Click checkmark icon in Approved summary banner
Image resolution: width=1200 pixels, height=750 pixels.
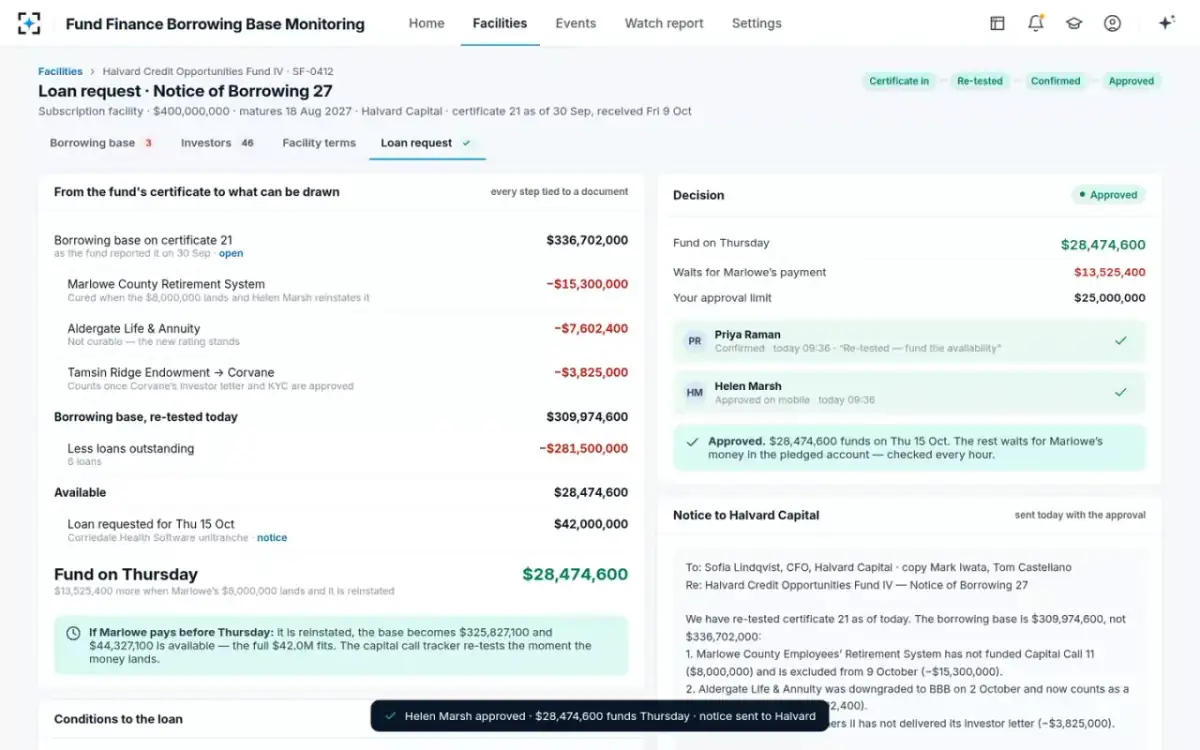click(692, 441)
